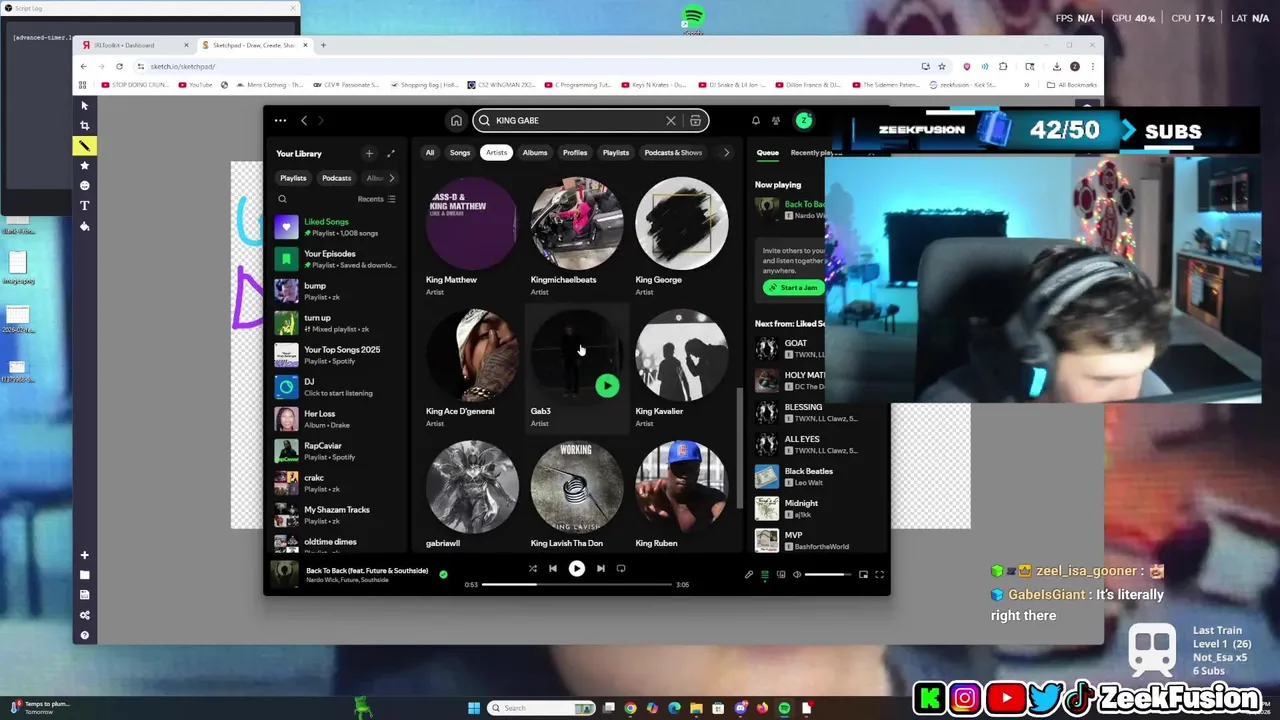Open My Shazam Tracks playlist
Viewport: 1280px width, 720px height.
pos(336,515)
